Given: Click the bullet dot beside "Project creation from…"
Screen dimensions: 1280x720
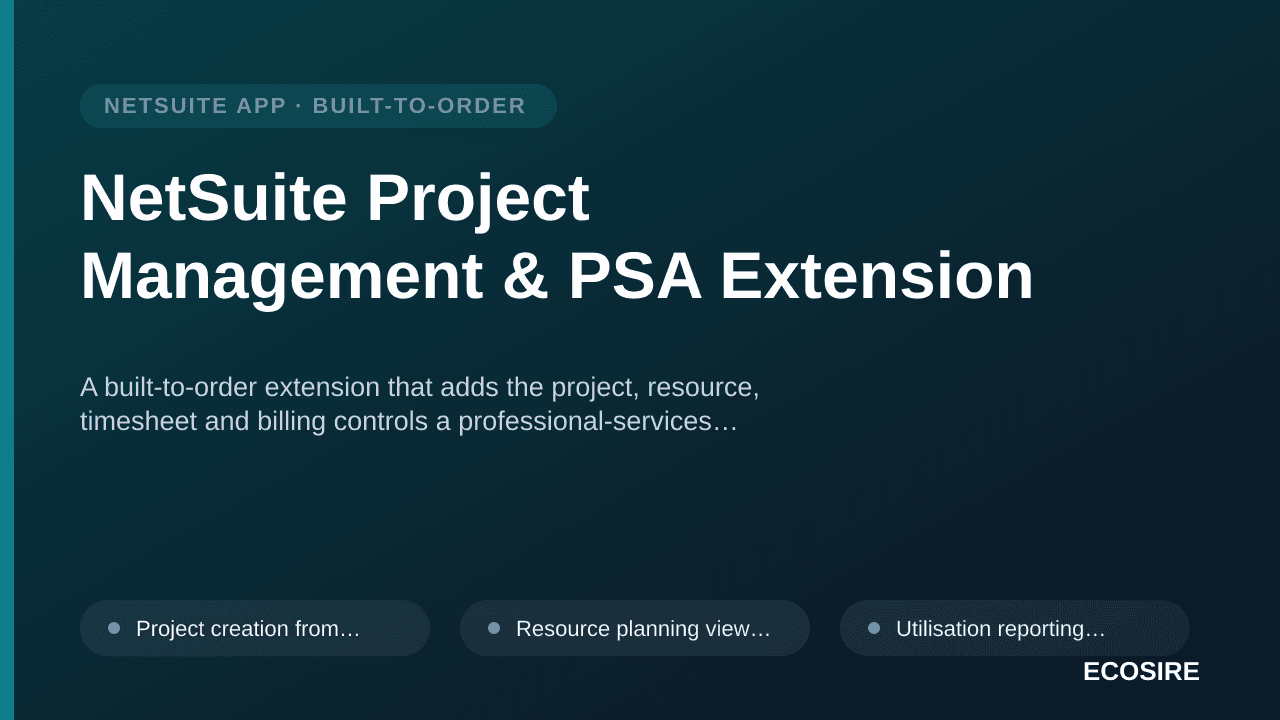Looking at the screenshot, I should (114, 628).
